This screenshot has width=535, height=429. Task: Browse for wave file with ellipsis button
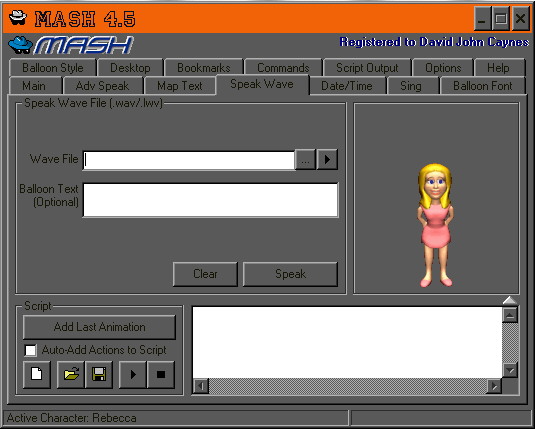(305, 159)
